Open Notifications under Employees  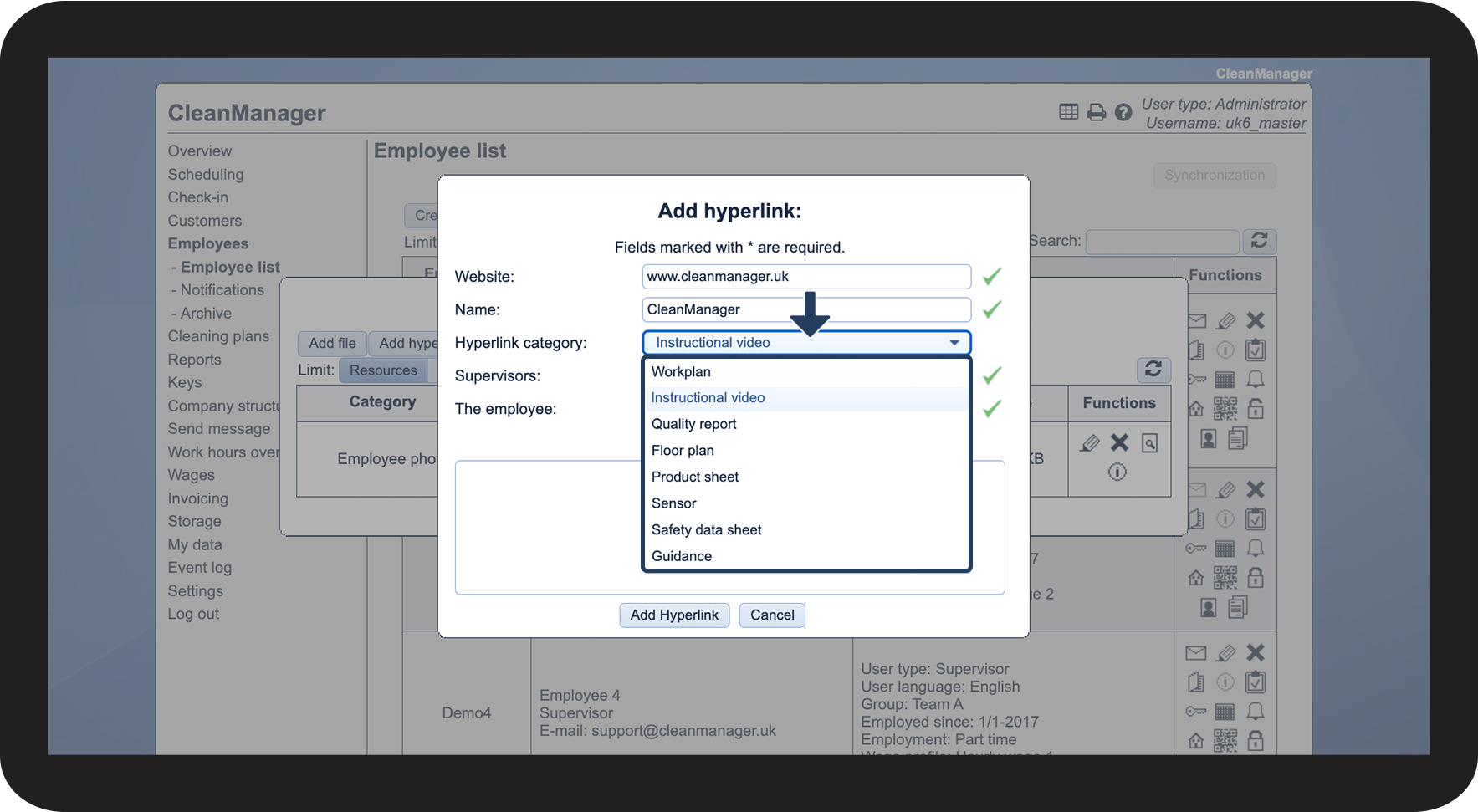222,290
